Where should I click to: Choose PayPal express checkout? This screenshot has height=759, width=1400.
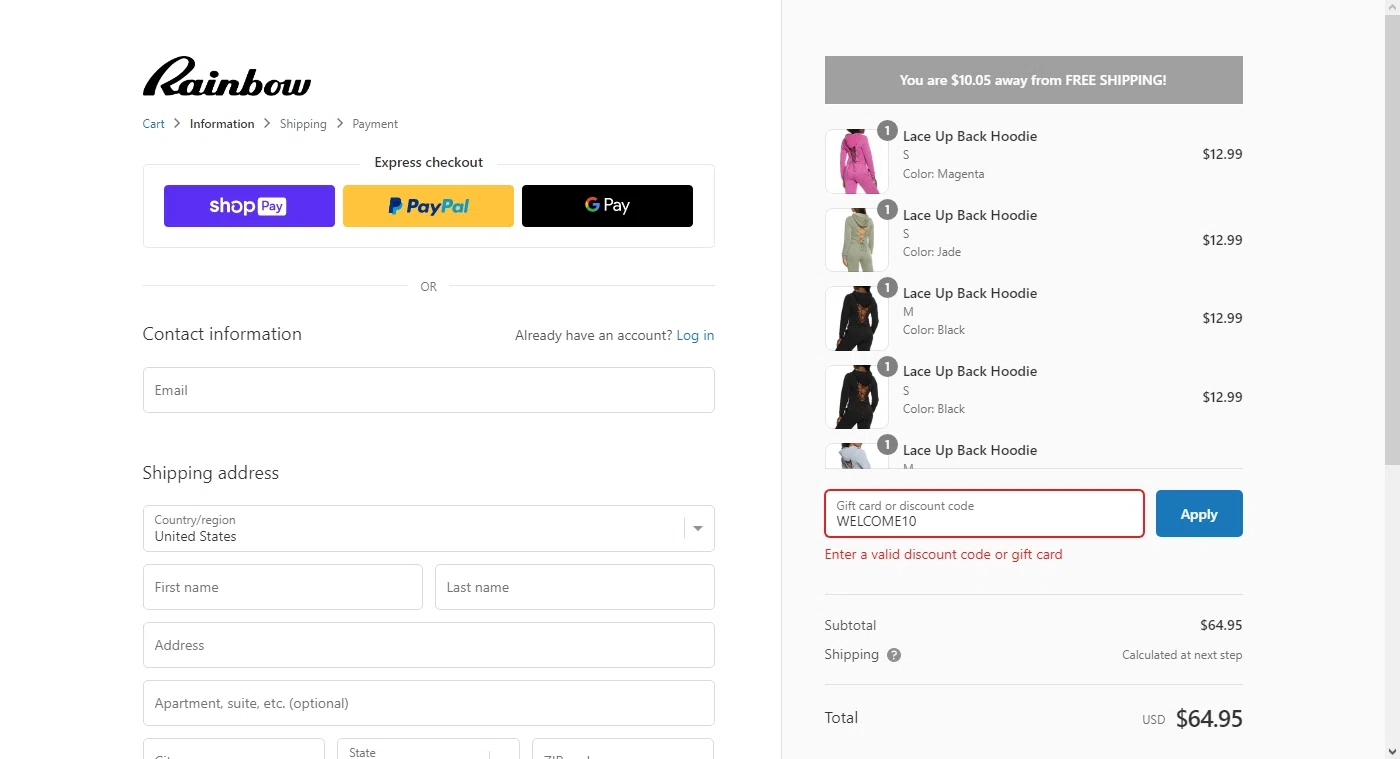coord(428,206)
